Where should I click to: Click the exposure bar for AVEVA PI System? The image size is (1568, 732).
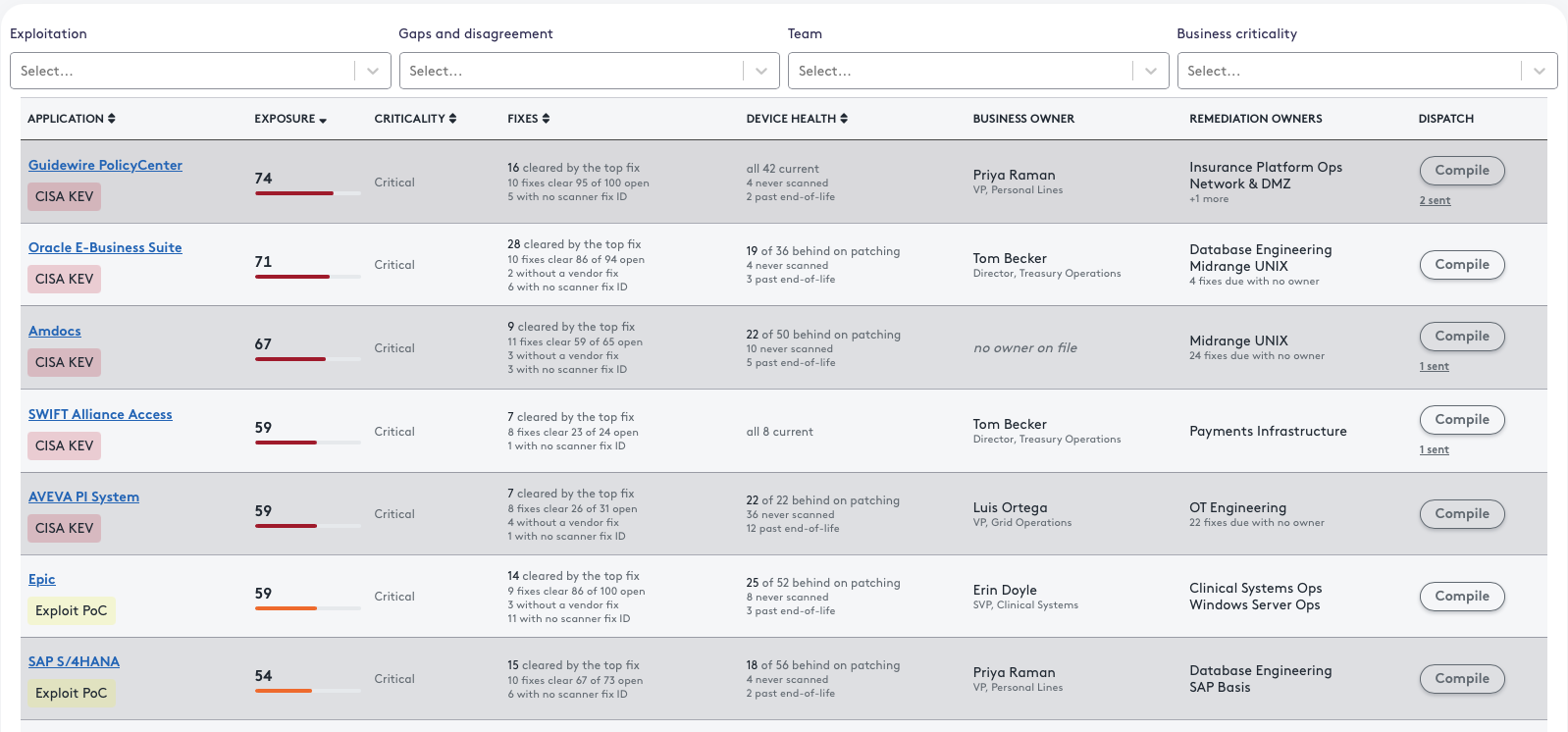coord(308,526)
